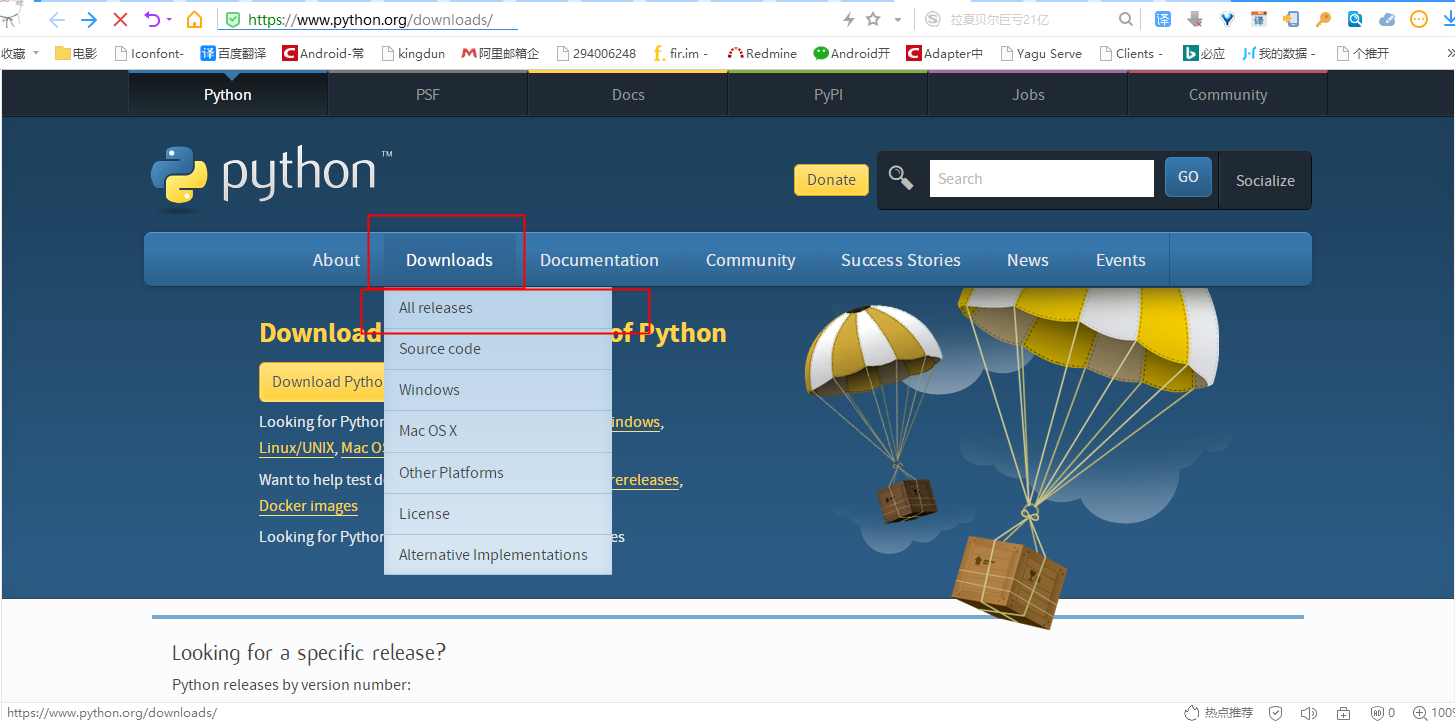Viewport: 1455px width, 721px height.
Task: Open the Success Stories menu
Action: tap(901, 260)
